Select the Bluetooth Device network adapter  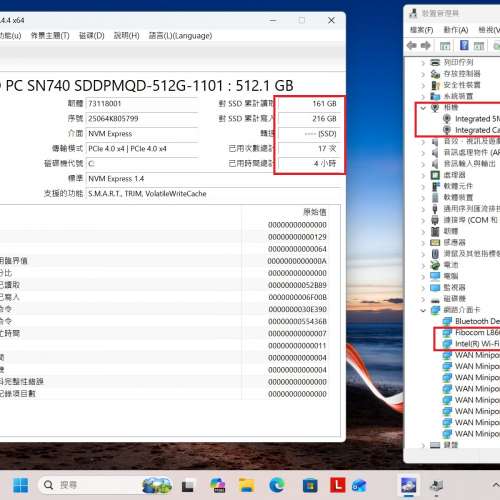(477, 321)
